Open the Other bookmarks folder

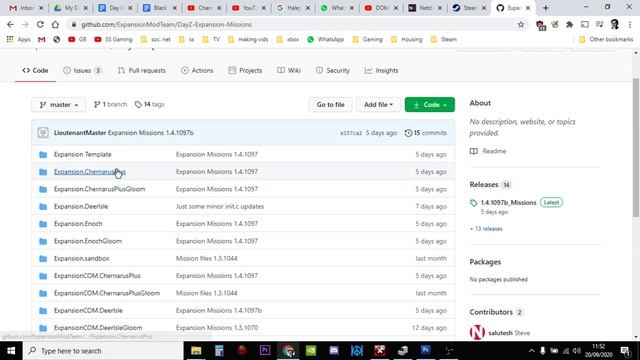[x=606, y=39]
